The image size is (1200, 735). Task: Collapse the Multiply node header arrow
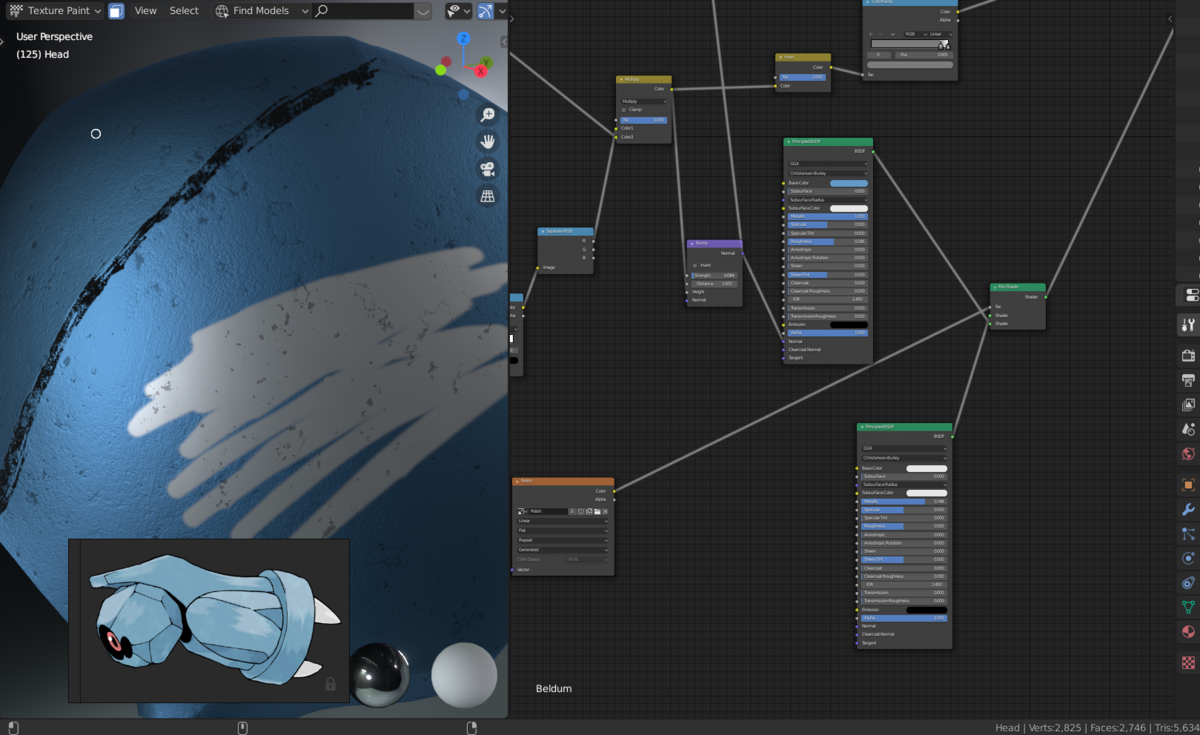coord(621,80)
